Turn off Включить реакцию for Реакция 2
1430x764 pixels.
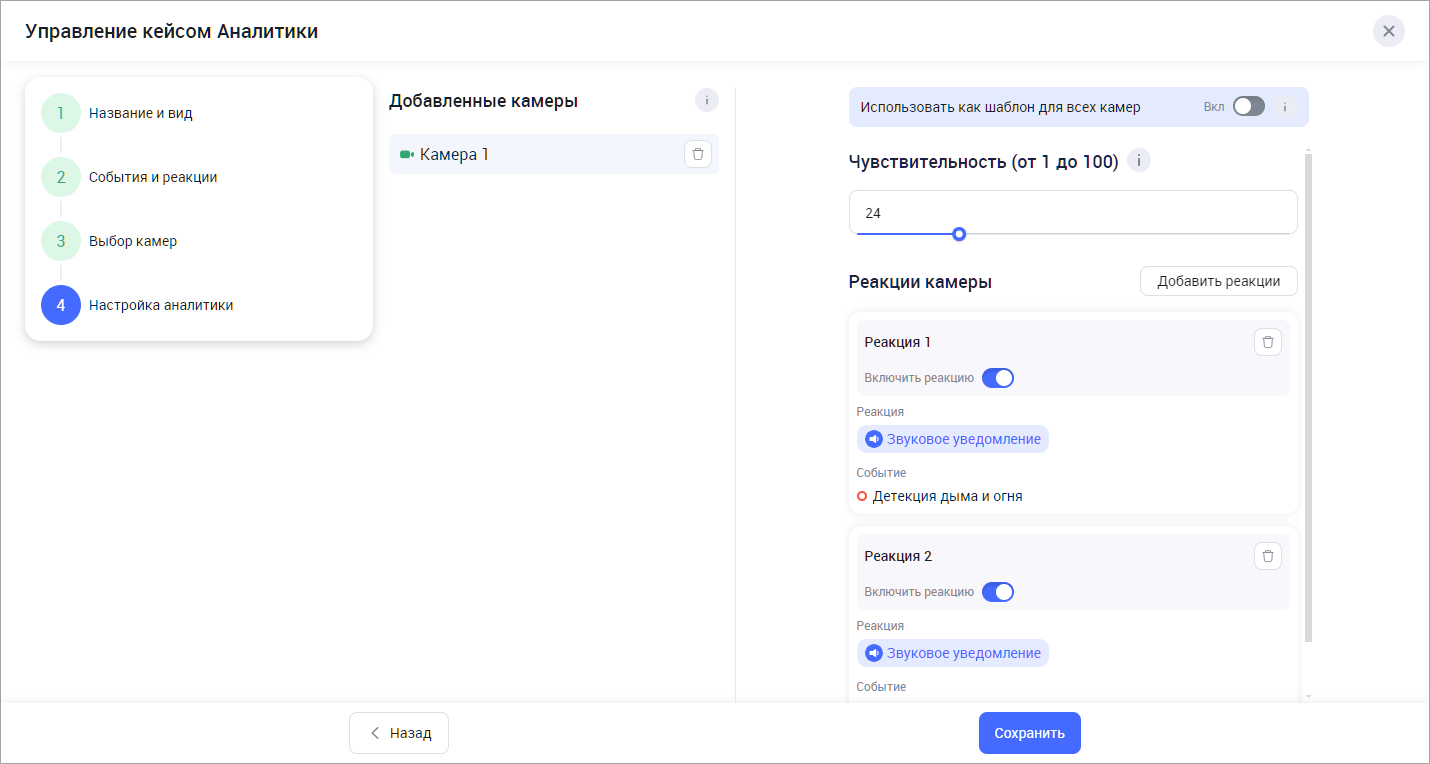pos(997,592)
